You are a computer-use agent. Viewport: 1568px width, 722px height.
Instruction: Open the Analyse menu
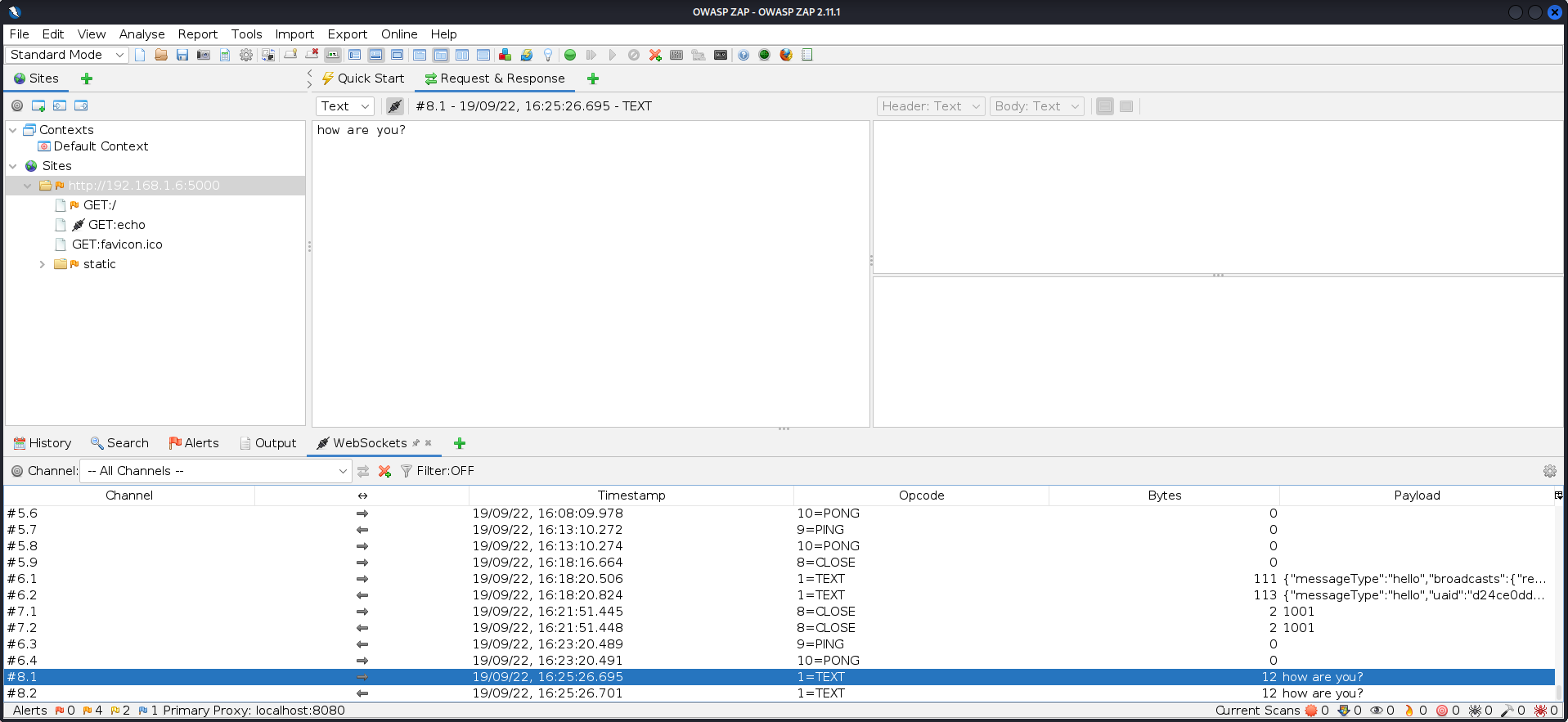point(142,34)
